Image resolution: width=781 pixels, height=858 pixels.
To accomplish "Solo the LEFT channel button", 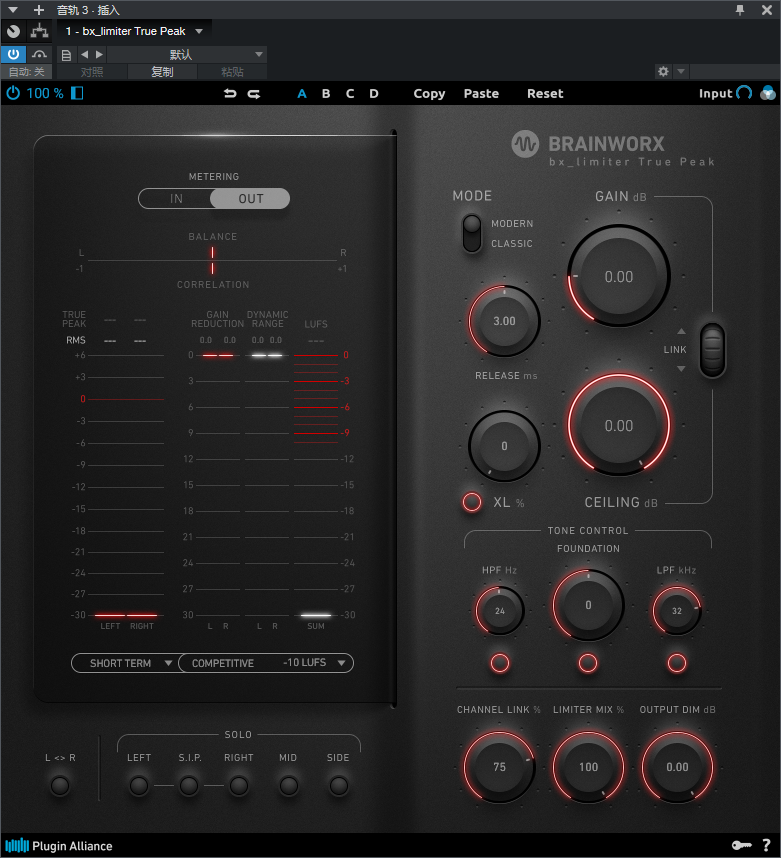I will [x=138, y=785].
